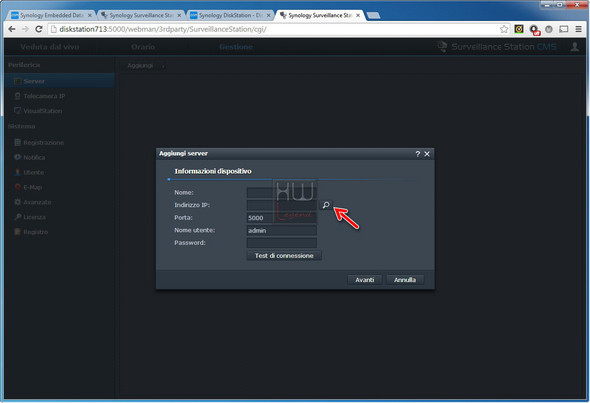Screen dimensions: 590x403
Task: Click the Test di connessione button
Action: [284, 256]
